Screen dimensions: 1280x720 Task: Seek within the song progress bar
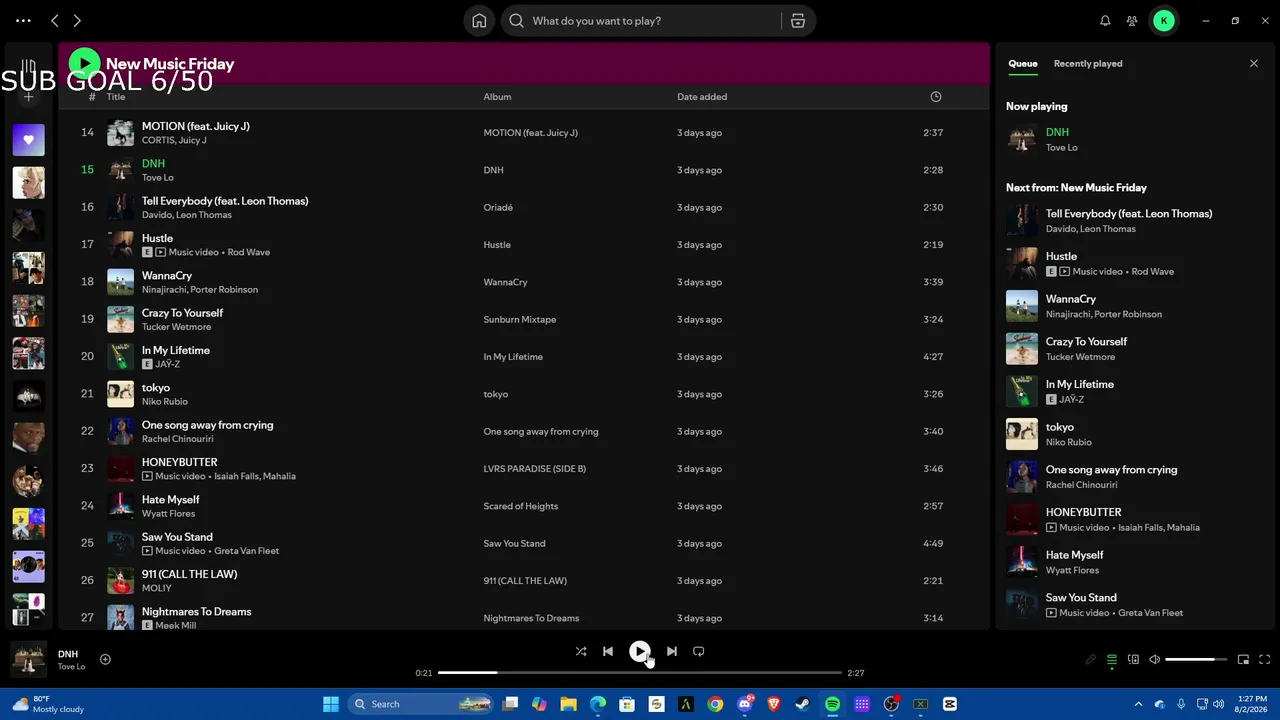(640, 673)
